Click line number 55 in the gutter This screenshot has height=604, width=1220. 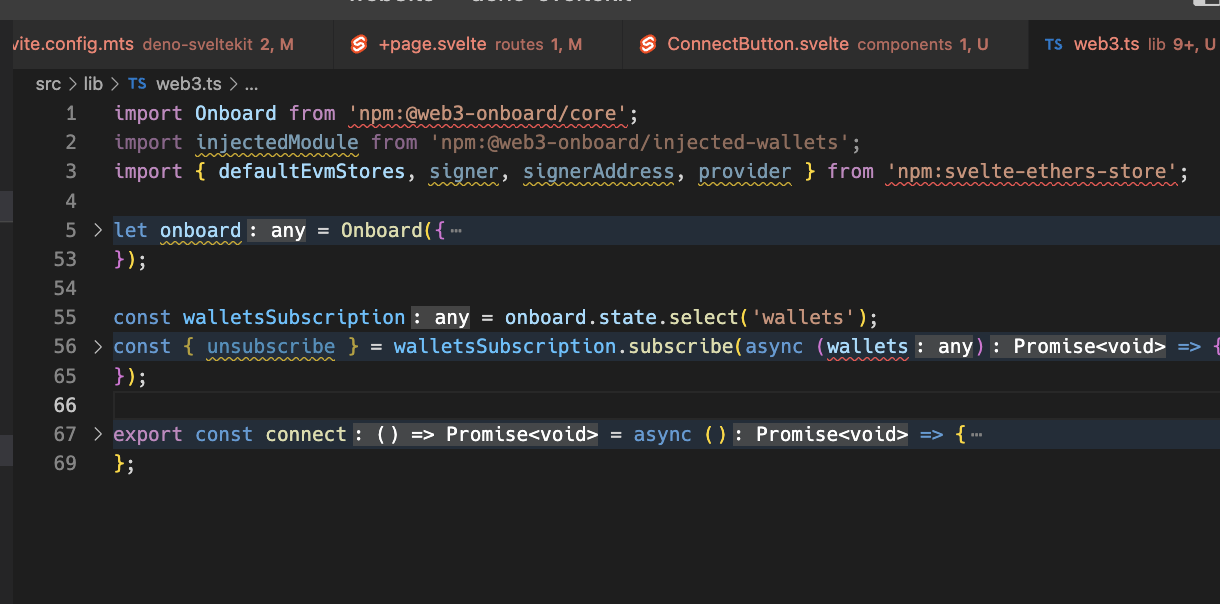[66, 317]
